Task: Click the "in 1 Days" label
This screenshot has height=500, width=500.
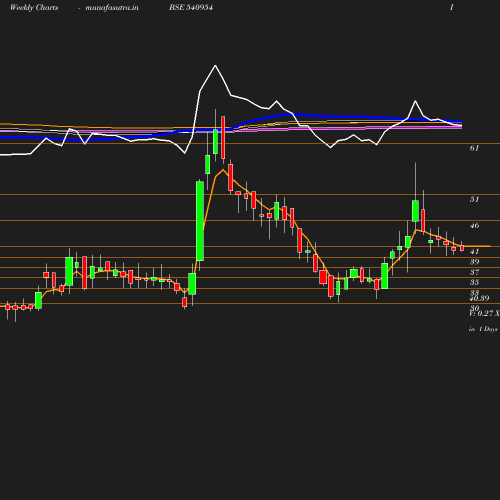Action: click(x=483, y=329)
